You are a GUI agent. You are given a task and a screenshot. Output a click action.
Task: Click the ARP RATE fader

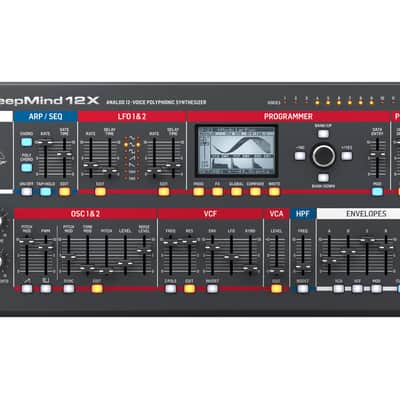(46, 143)
